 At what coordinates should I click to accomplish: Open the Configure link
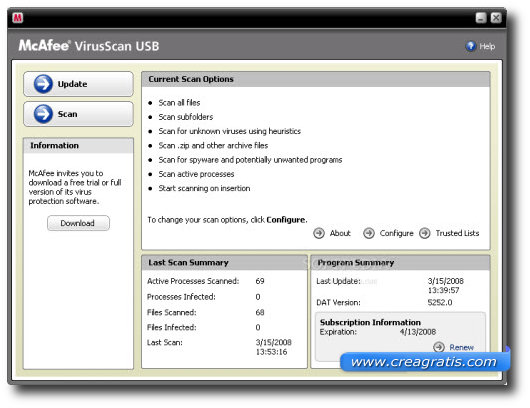pos(396,233)
